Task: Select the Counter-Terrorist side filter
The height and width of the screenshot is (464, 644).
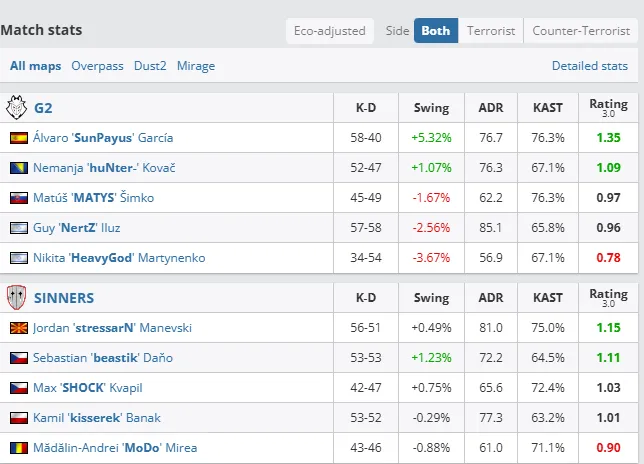Action: click(x=582, y=31)
